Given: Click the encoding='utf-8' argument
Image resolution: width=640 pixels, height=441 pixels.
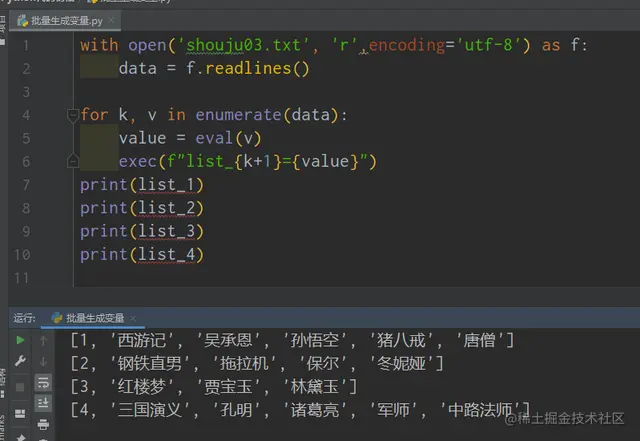Looking at the screenshot, I should click(x=445, y=45).
